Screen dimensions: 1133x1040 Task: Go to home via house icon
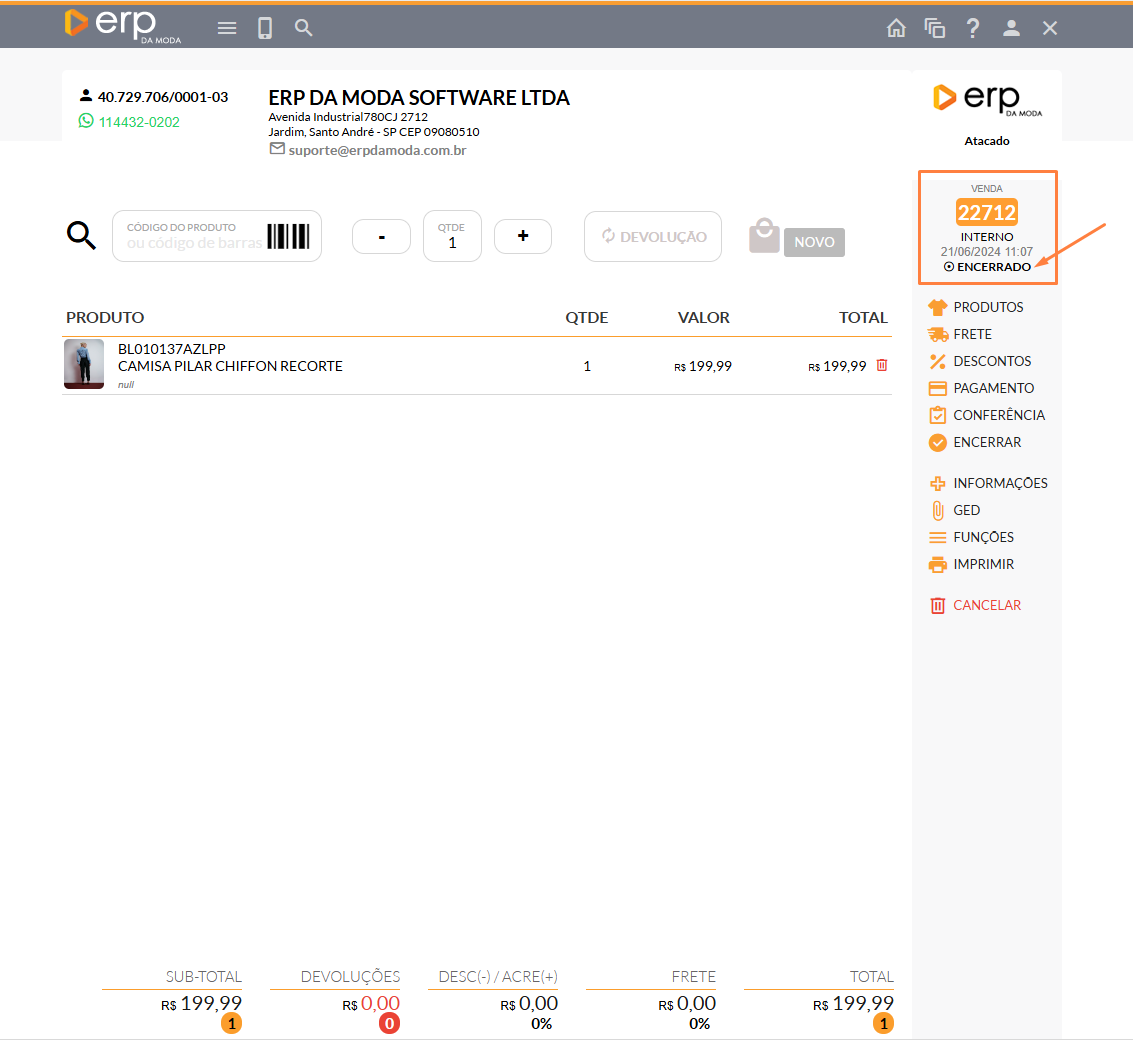pyautogui.click(x=896, y=28)
